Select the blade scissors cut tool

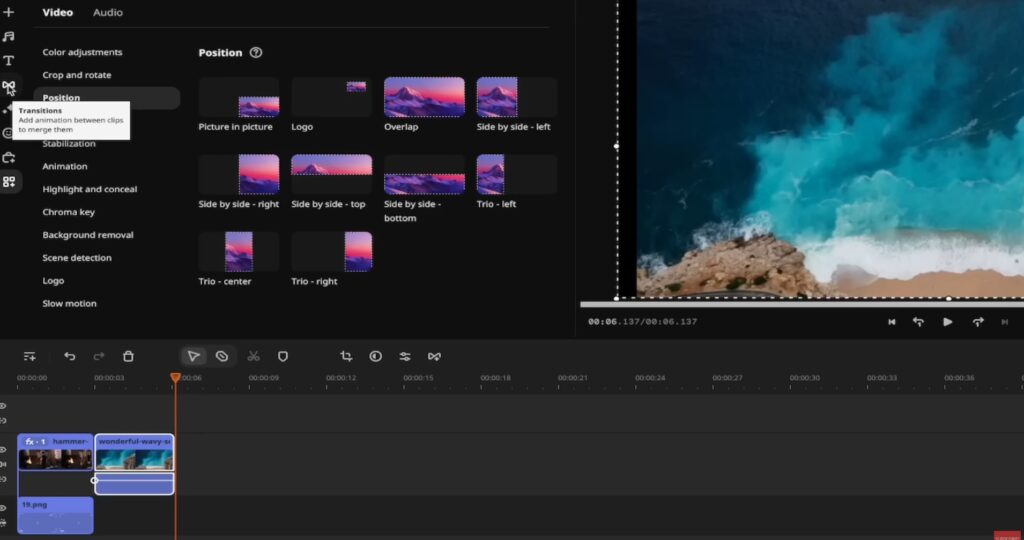click(253, 356)
